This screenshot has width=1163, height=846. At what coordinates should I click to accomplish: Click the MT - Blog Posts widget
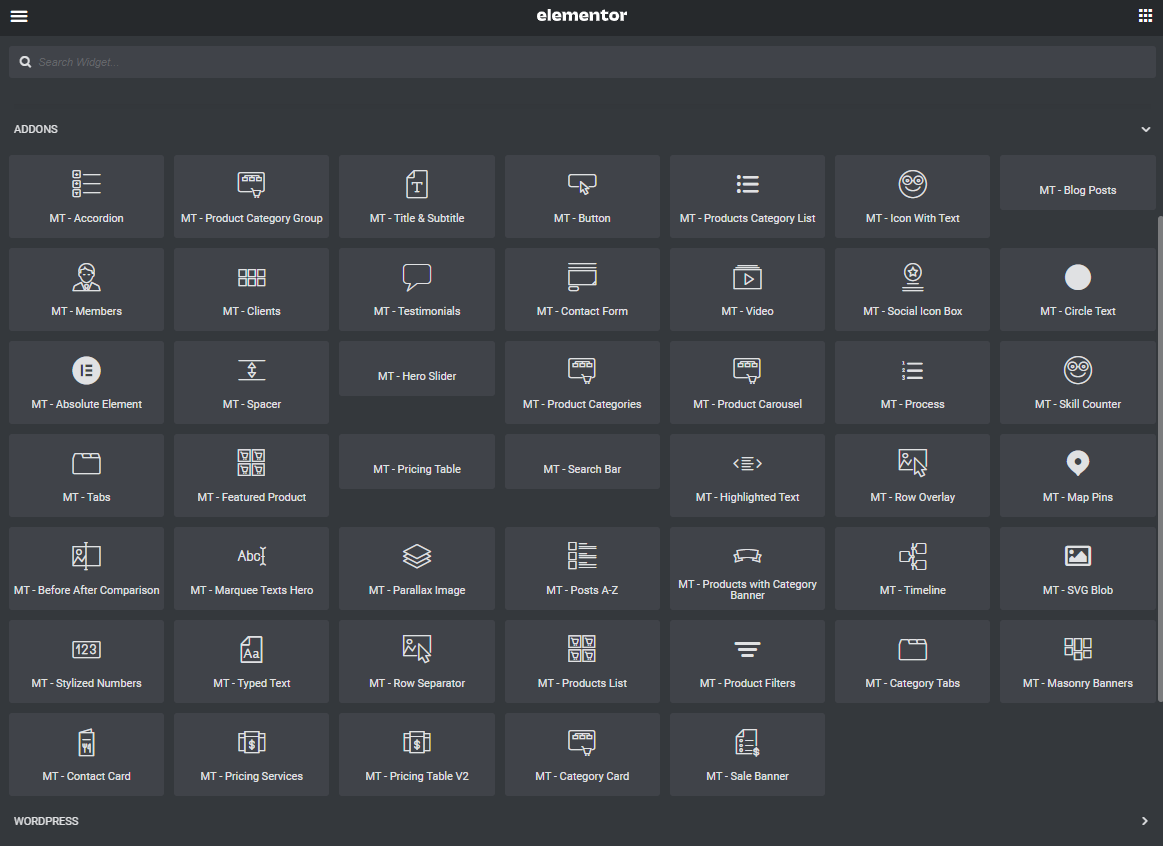click(1078, 182)
